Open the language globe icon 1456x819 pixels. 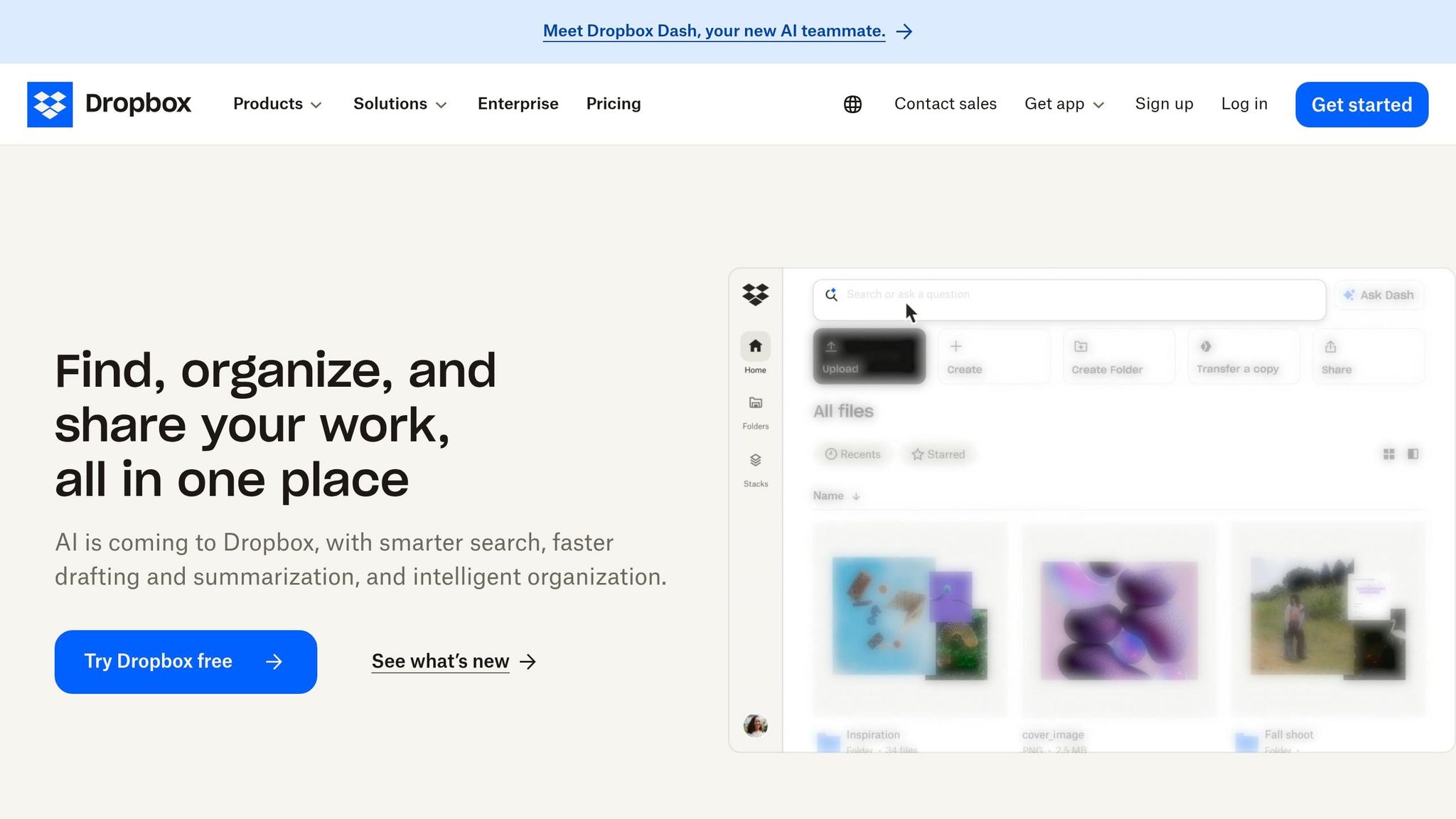click(851, 104)
